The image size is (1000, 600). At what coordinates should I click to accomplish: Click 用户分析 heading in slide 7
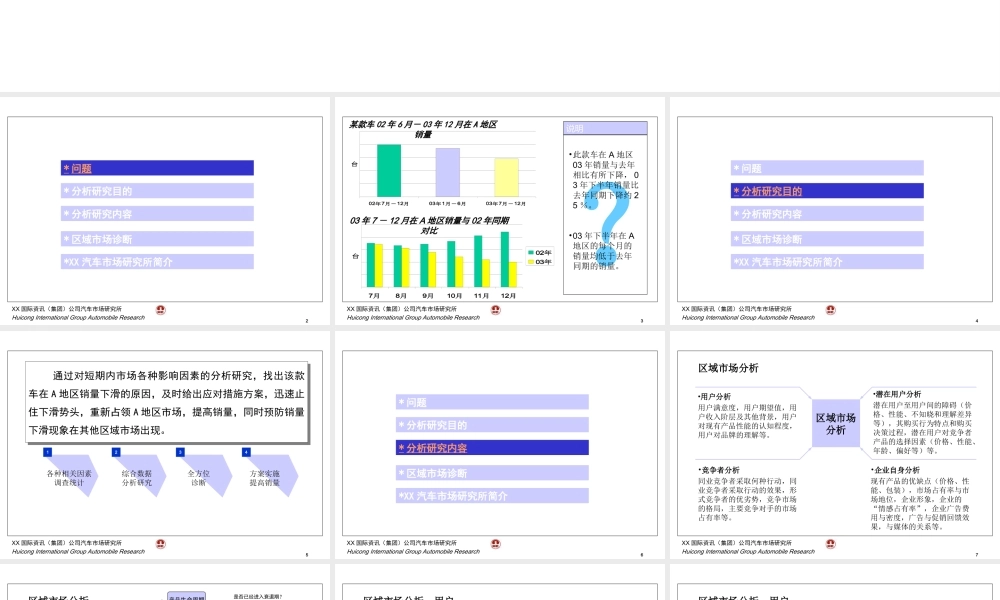point(714,396)
